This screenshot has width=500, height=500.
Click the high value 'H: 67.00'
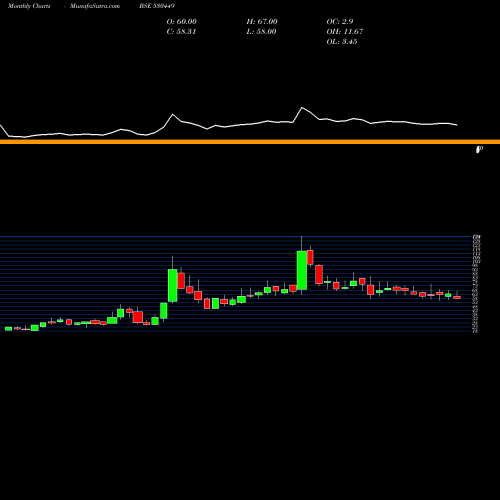click(x=262, y=21)
